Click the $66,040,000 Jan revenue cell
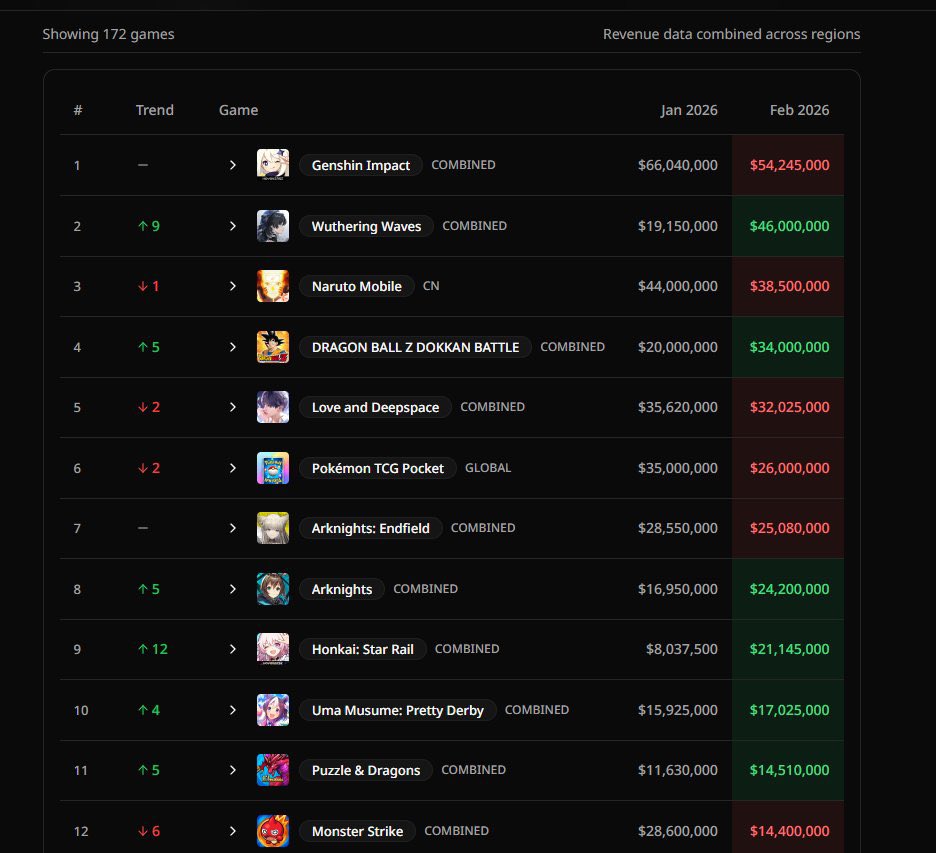 (678, 165)
